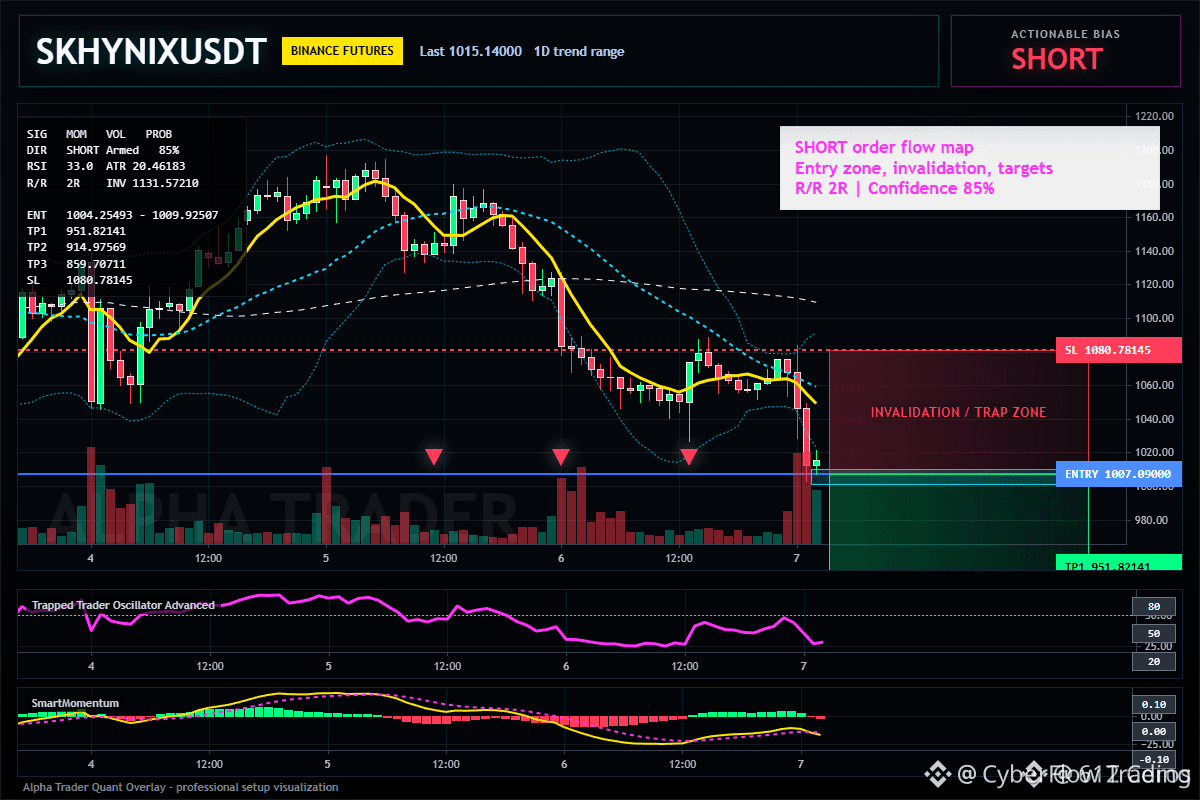Click the RSI 33.0 ATR 20.46183 row
This screenshot has height=800, width=1200.
click(106, 166)
